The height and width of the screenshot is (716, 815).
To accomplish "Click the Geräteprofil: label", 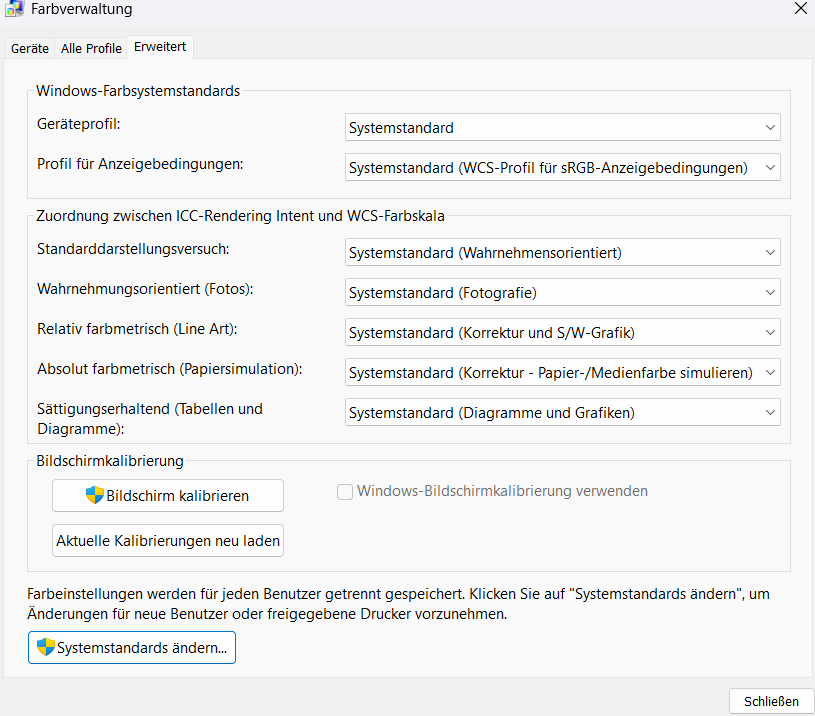I will pyautogui.click(x=78, y=124).
